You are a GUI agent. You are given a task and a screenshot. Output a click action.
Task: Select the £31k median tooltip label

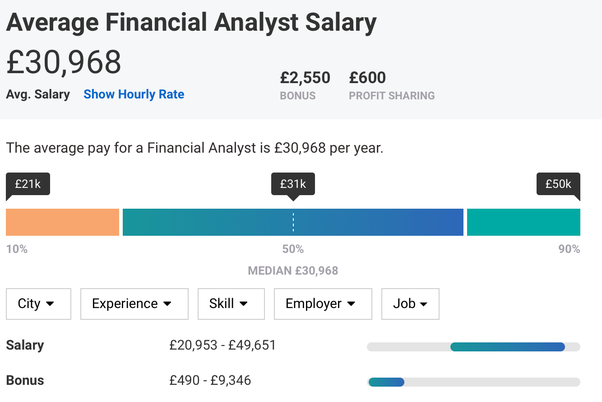(x=292, y=184)
